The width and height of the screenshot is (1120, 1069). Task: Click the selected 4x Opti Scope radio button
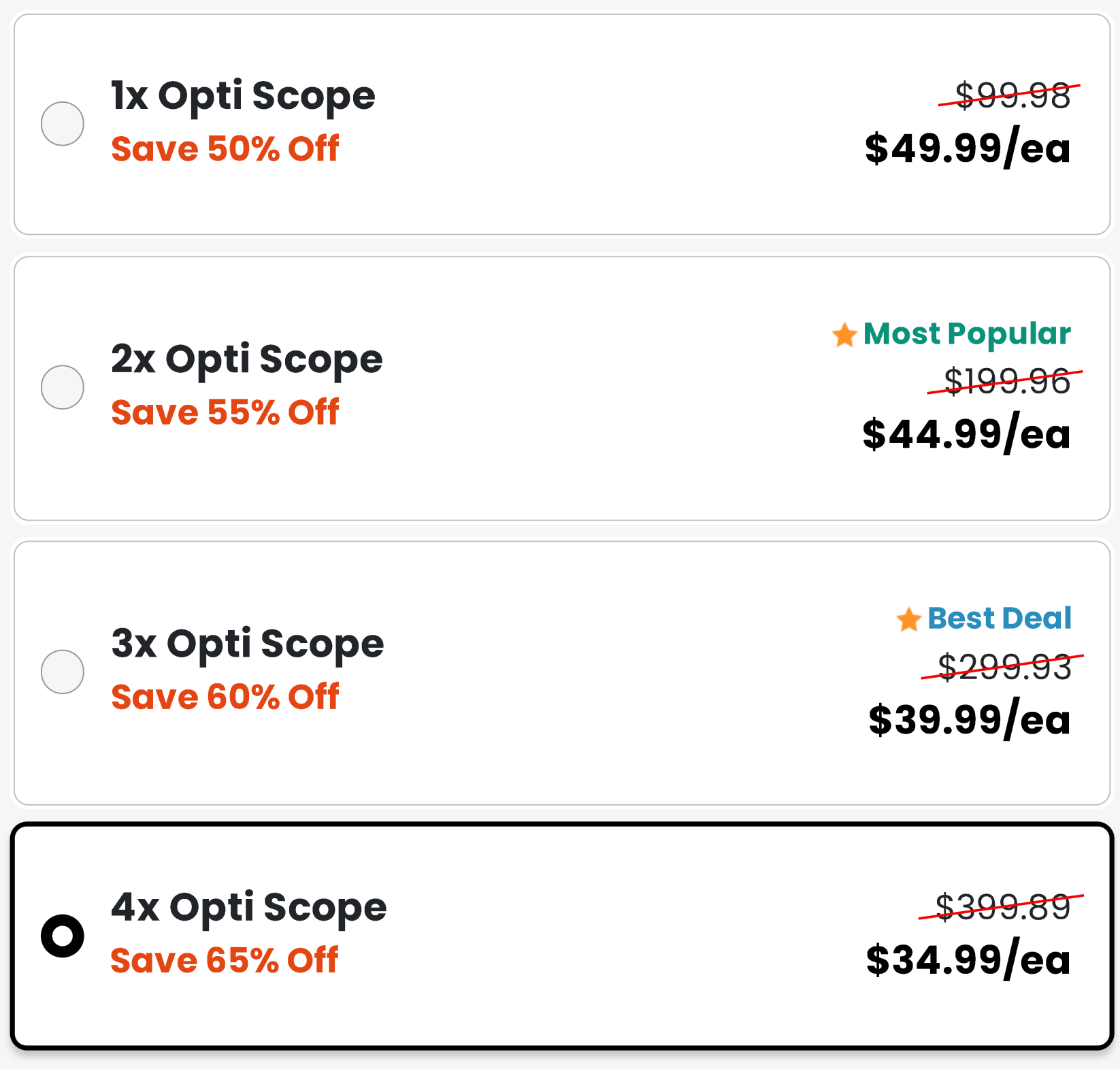click(x=62, y=936)
